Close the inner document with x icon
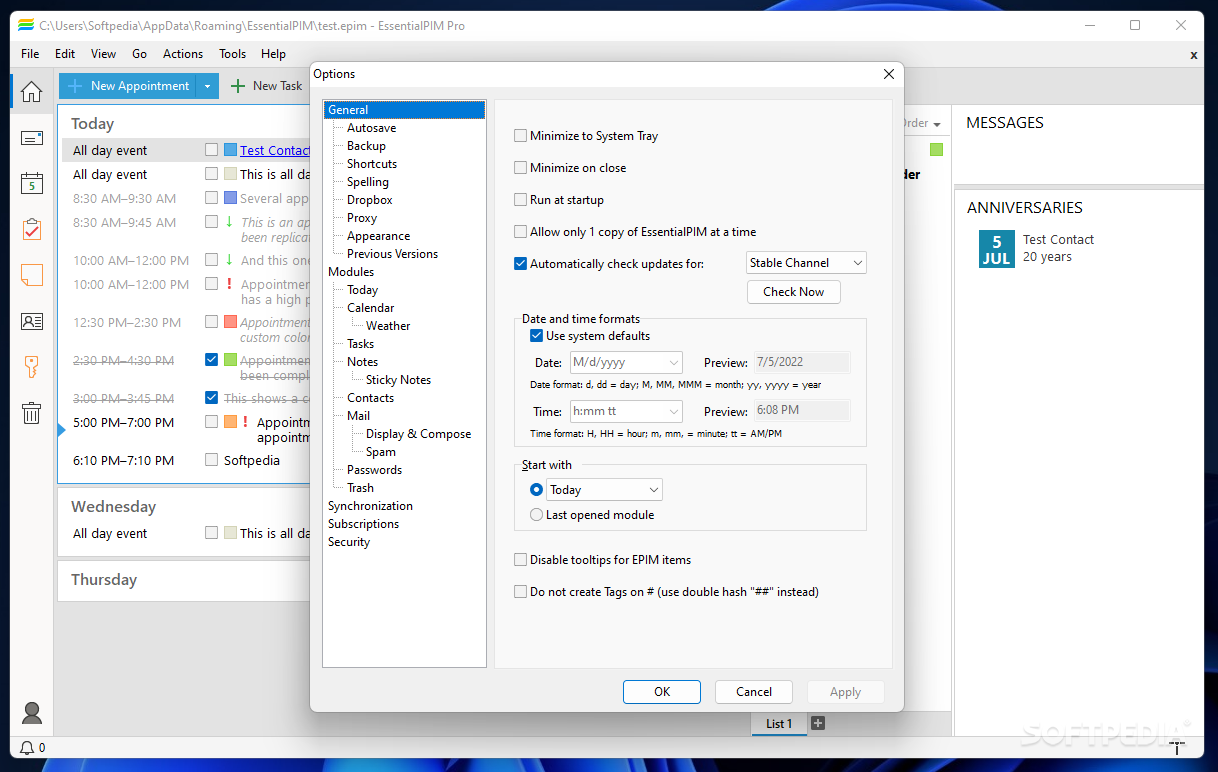1218x772 pixels. [1194, 55]
